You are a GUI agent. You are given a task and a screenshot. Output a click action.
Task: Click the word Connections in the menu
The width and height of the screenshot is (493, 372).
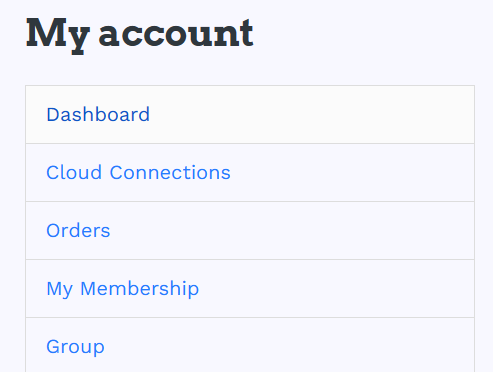170,173
